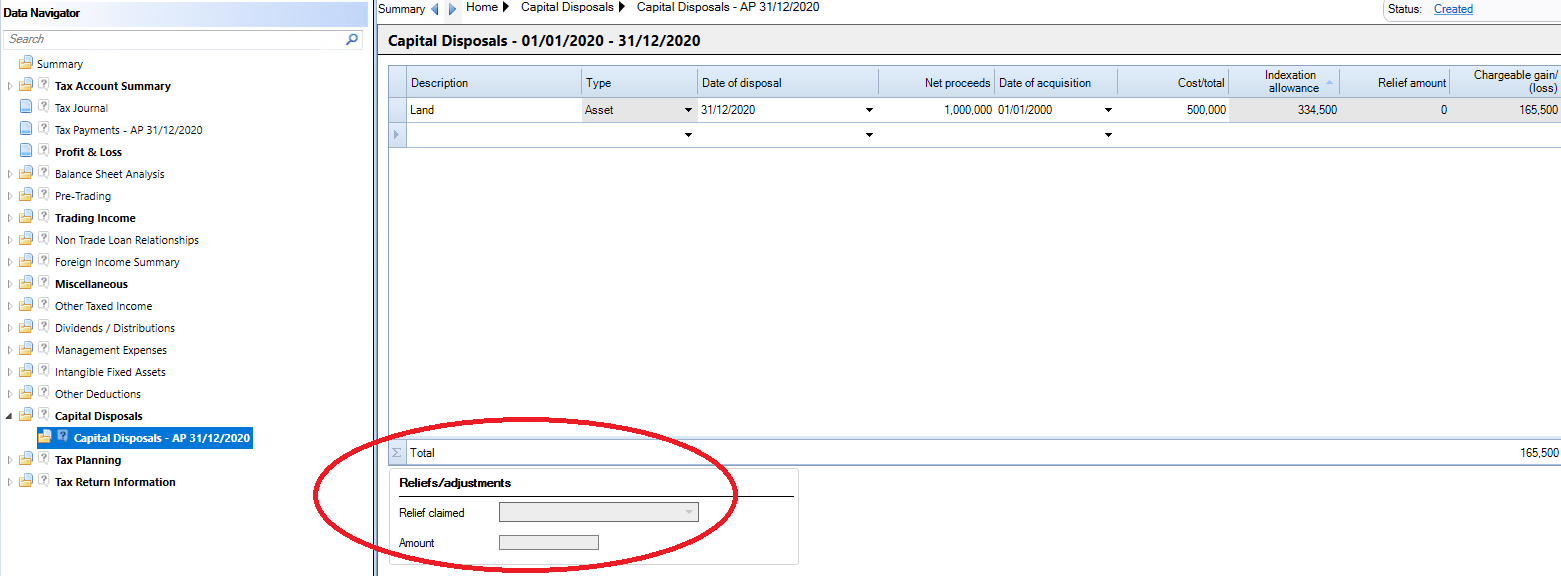Click the Profit & Loss page icon
Screen dimensions: 1561x576
(26, 152)
